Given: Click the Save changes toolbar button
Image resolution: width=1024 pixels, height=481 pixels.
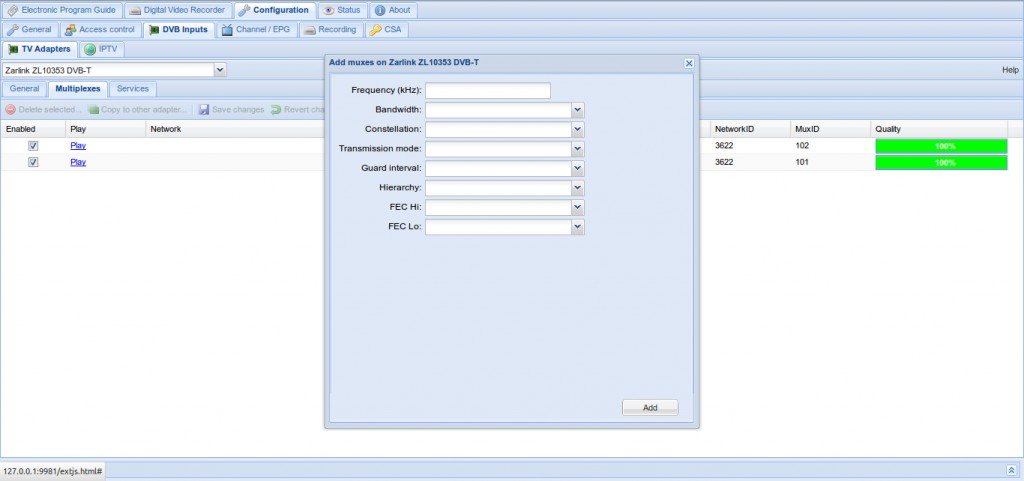Looking at the screenshot, I should point(232,110).
